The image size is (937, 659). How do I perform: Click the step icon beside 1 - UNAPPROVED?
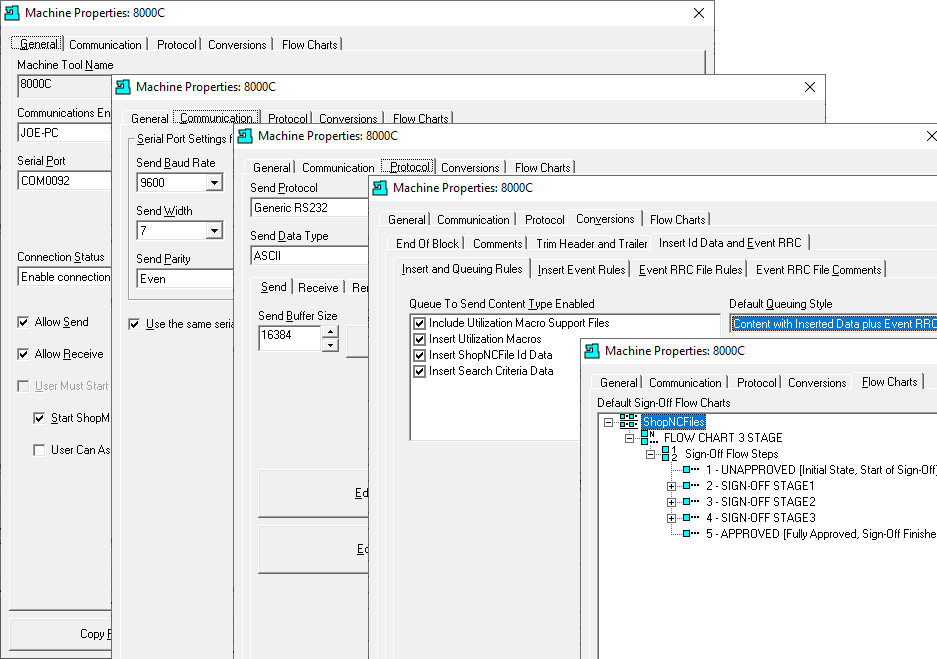point(691,470)
